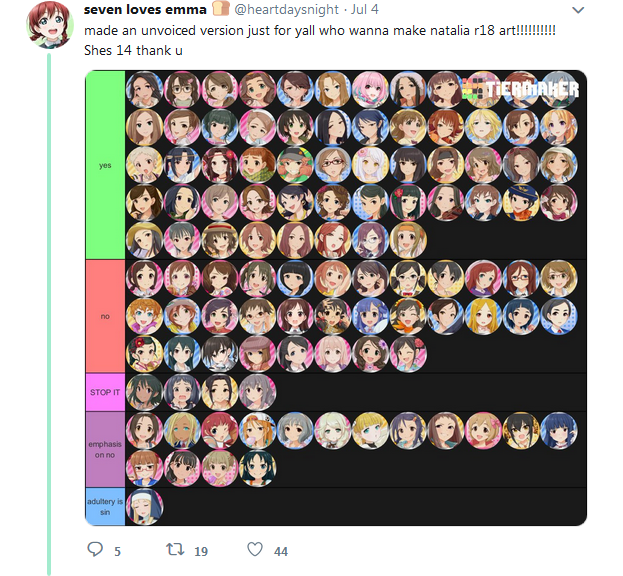Open the profile avatar of seven loves emma
Image resolution: width=623 pixels, height=576 pixels.
coord(50,25)
